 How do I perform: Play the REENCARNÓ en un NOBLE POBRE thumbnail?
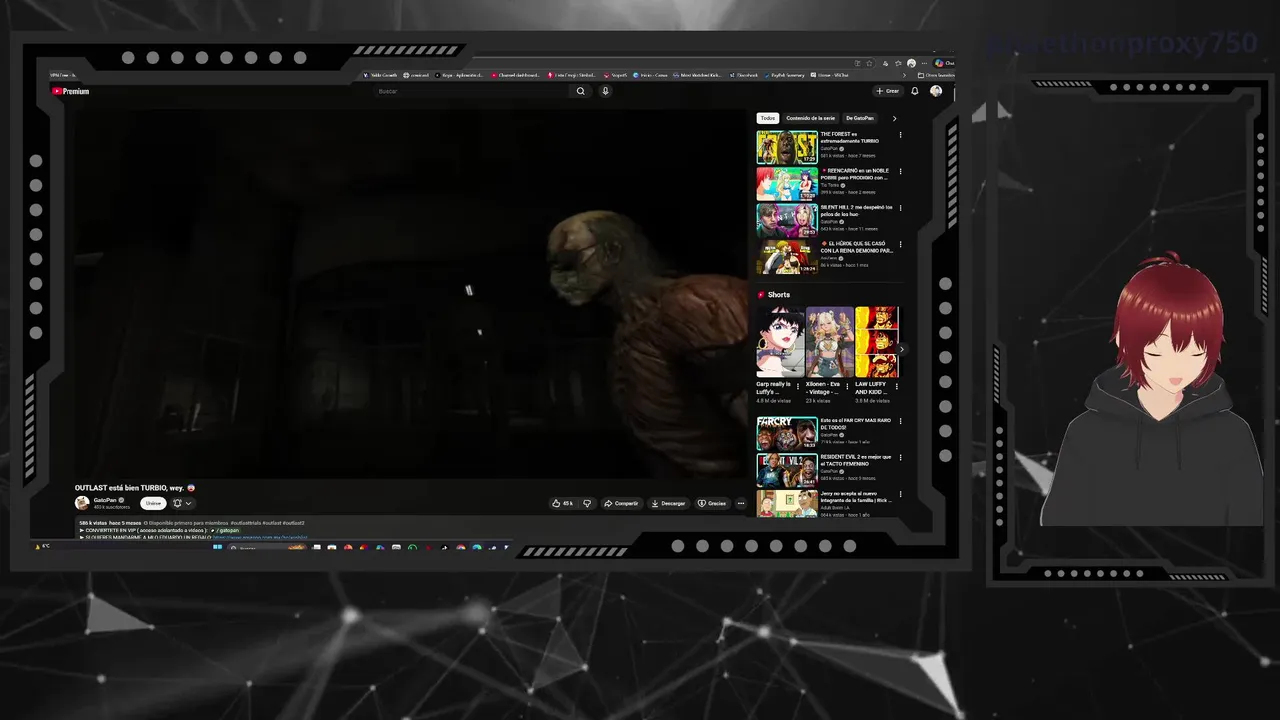(x=787, y=183)
